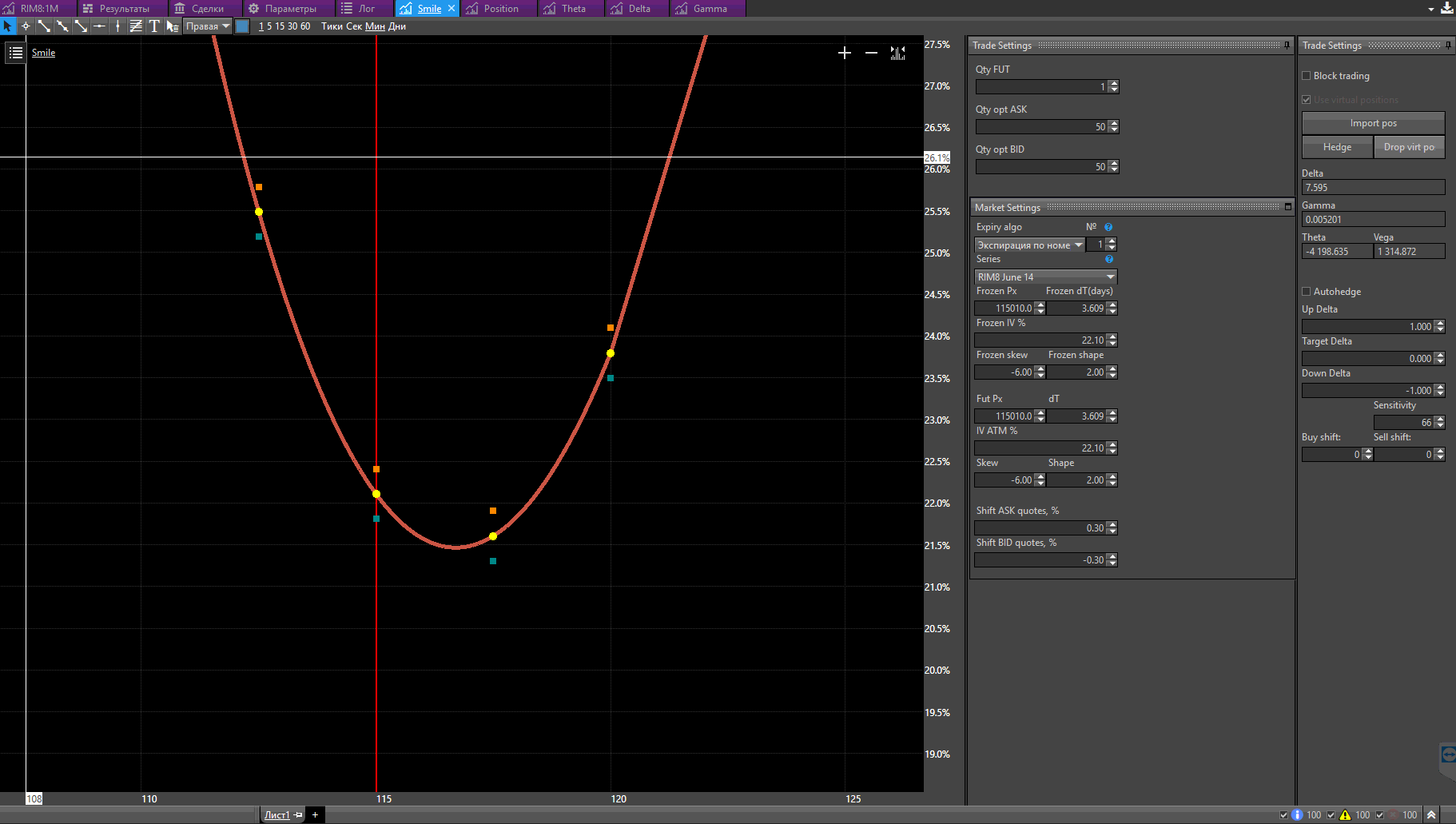
Task: Open the Smile chart list menu icon
Action: [15, 53]
